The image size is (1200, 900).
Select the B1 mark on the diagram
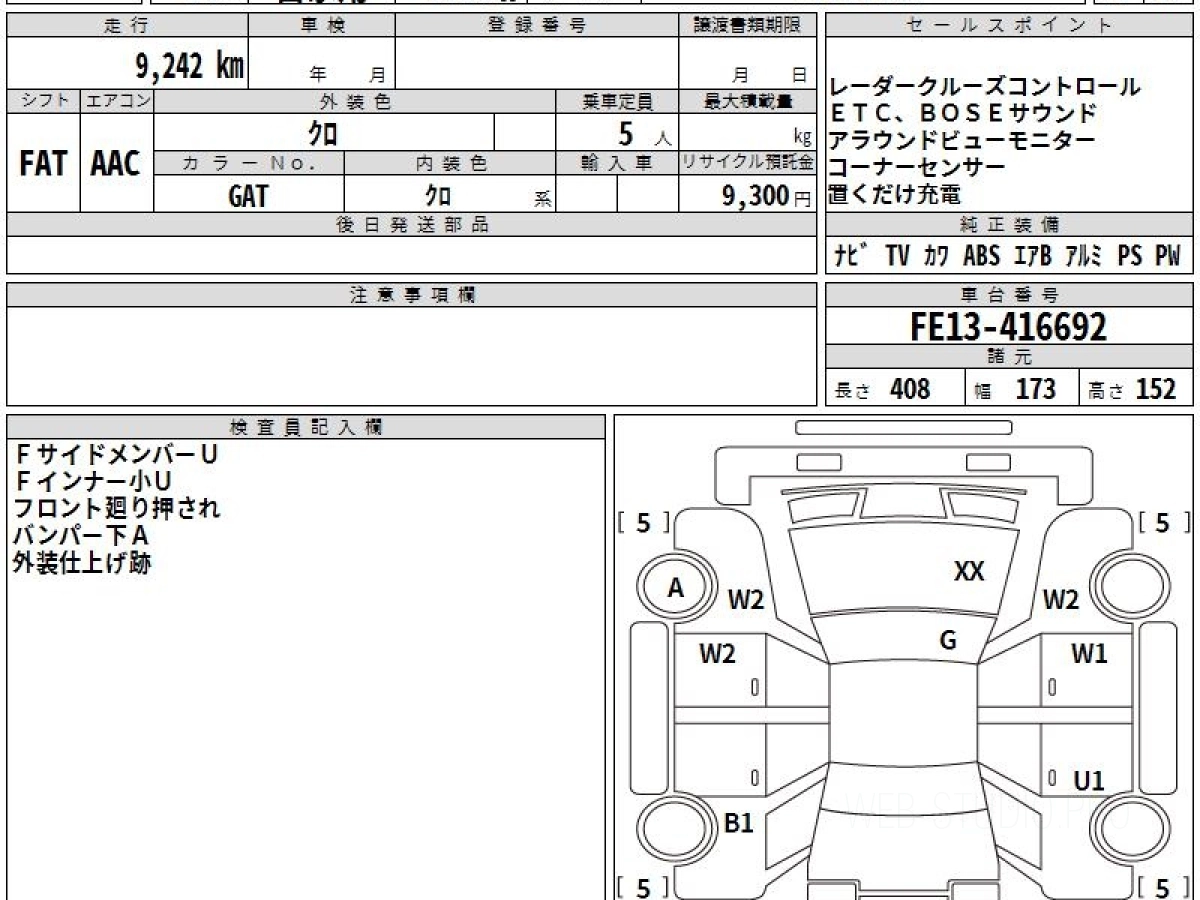click(x=738, y=824)
